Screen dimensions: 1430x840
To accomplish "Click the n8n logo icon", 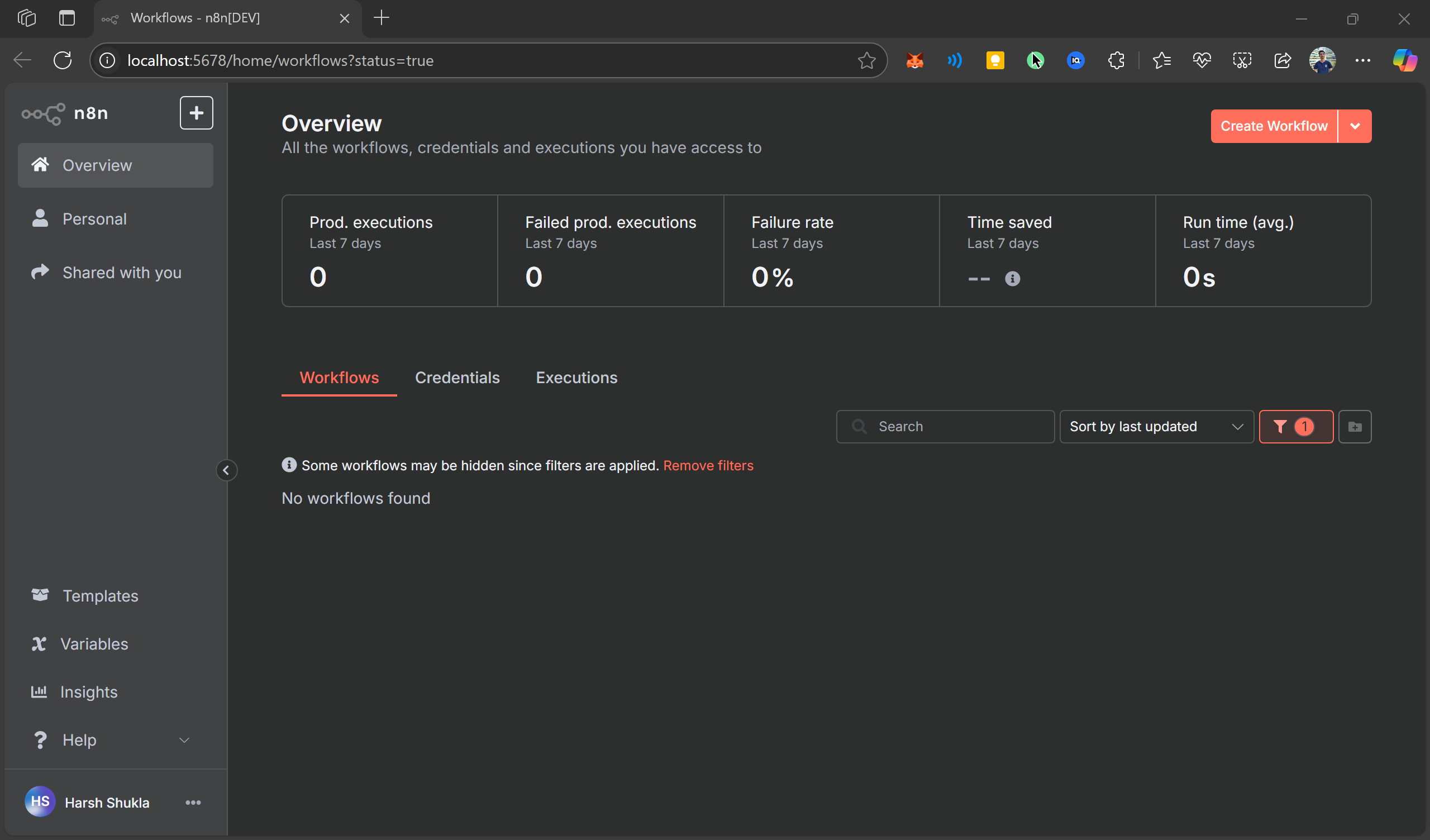I will tap(43, 113).
